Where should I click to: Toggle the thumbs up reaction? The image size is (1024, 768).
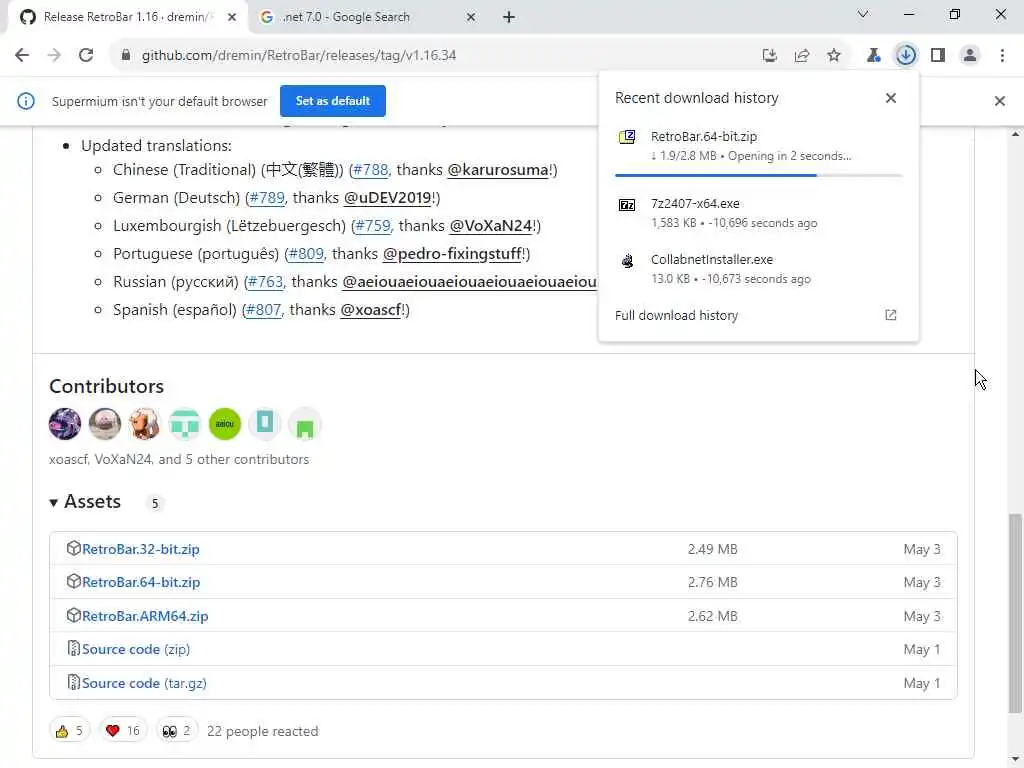click(x=69, y=731)
